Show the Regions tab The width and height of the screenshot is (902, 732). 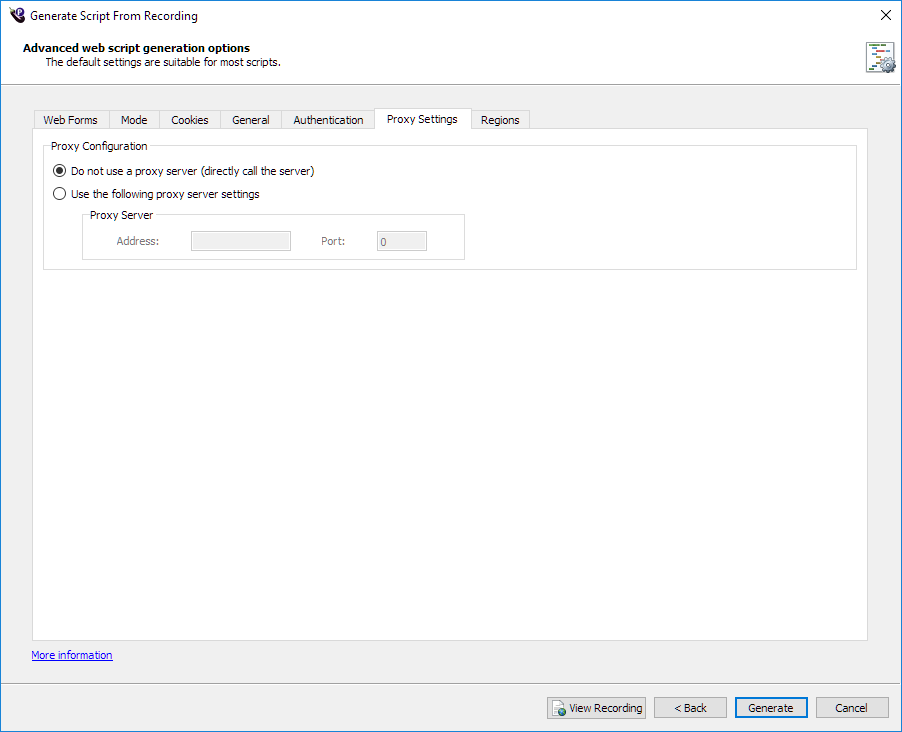point(500,120)
